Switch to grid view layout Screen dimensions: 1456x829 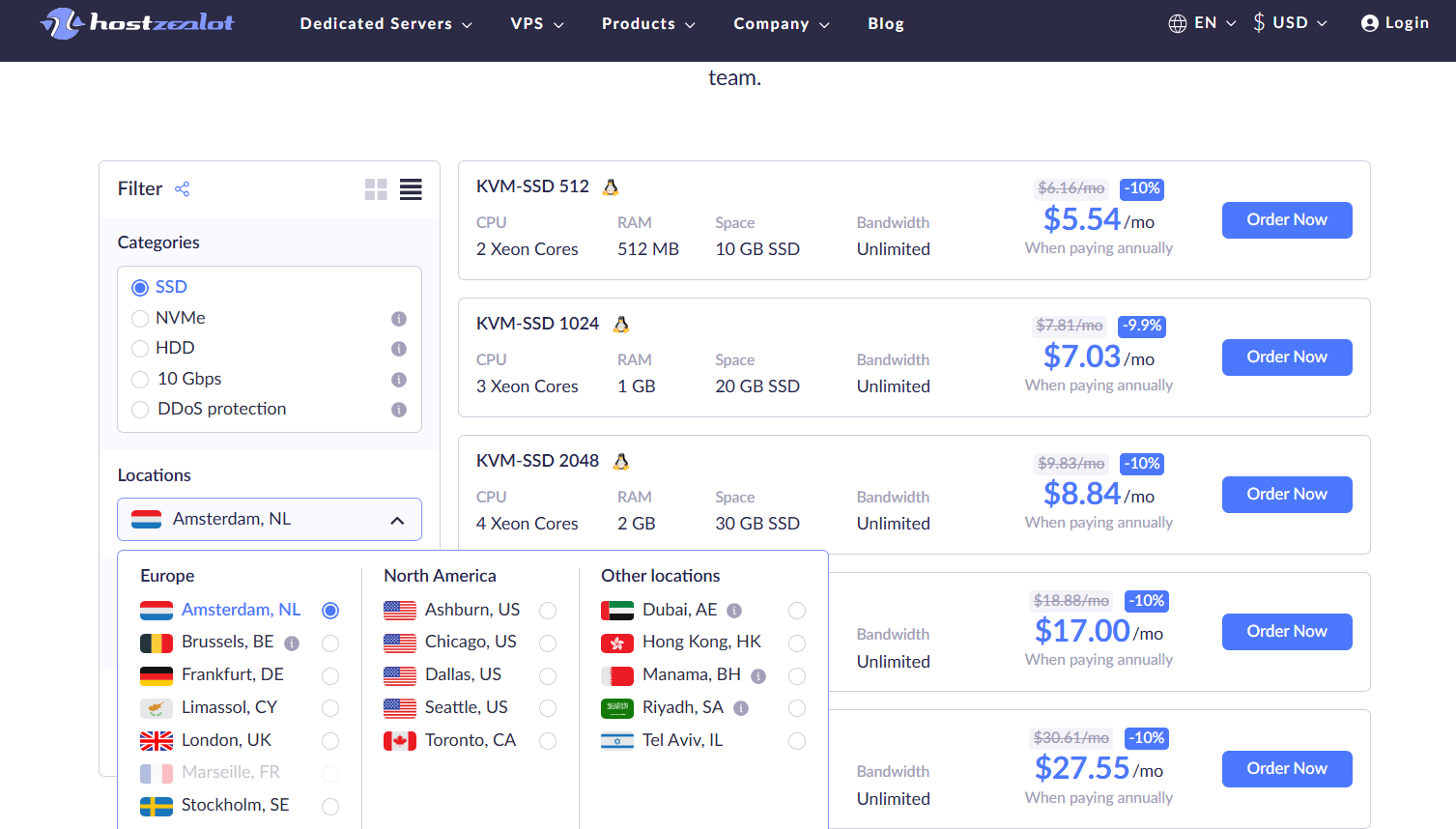click(376, 189)
